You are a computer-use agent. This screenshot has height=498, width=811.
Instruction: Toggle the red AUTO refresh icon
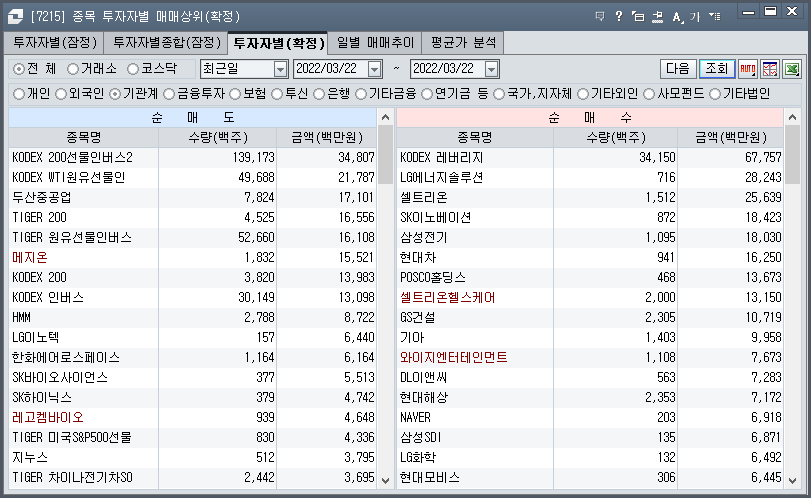[748, 69]
